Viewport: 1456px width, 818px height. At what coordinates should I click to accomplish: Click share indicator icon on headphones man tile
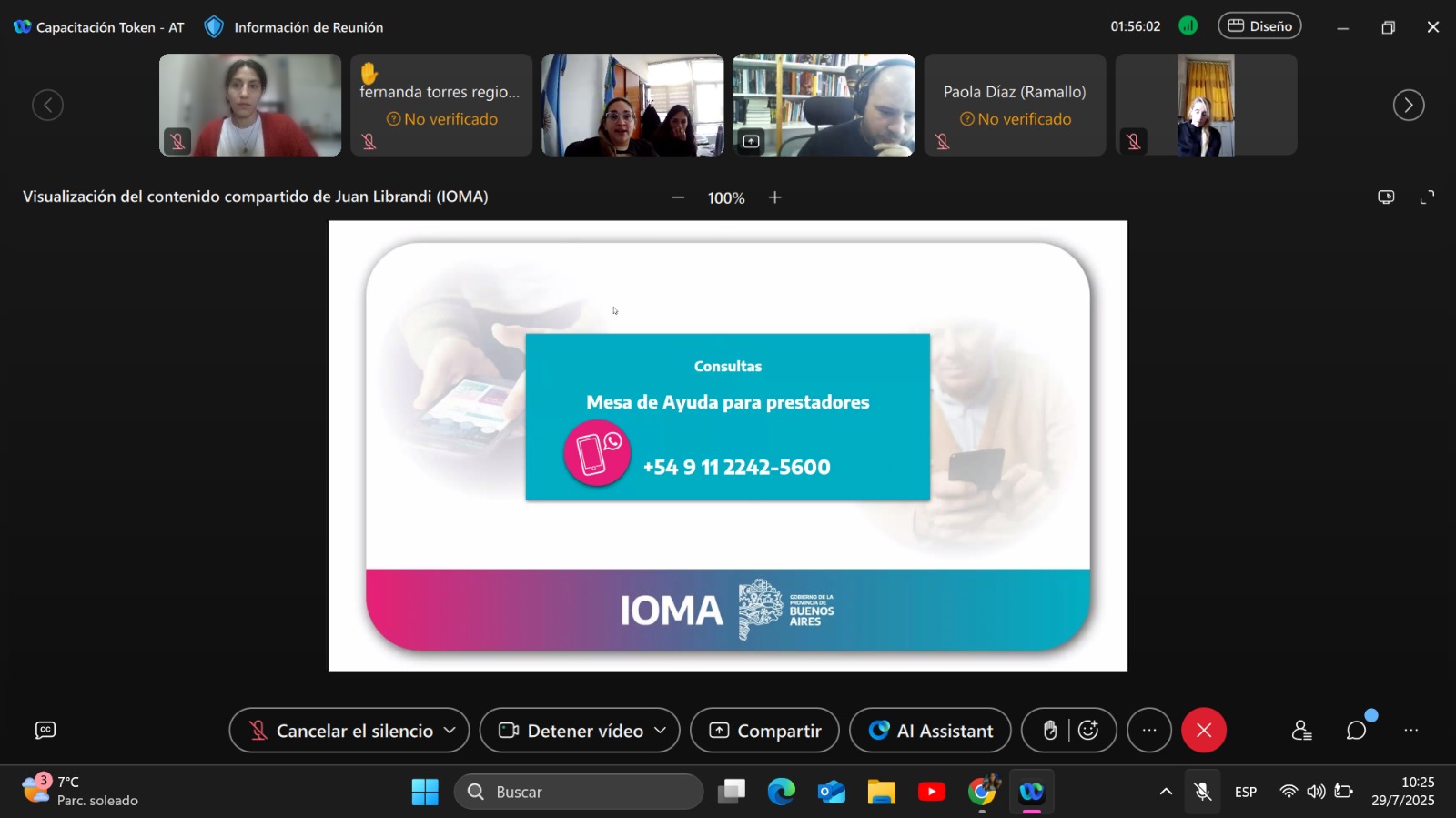click(x=751, y=141)
